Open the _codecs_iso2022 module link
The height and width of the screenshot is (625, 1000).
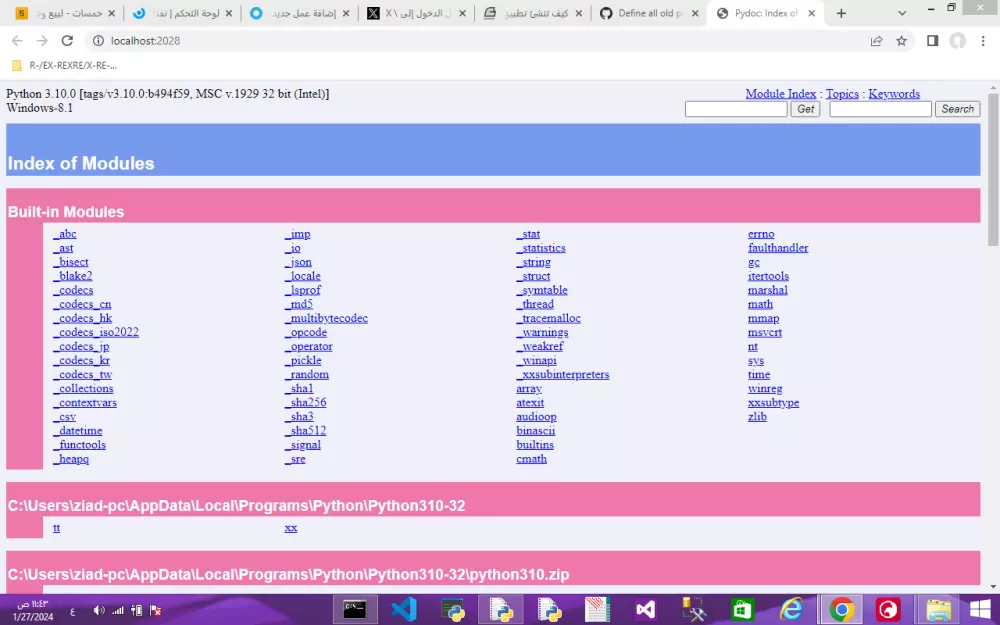(x=96, y=332)
